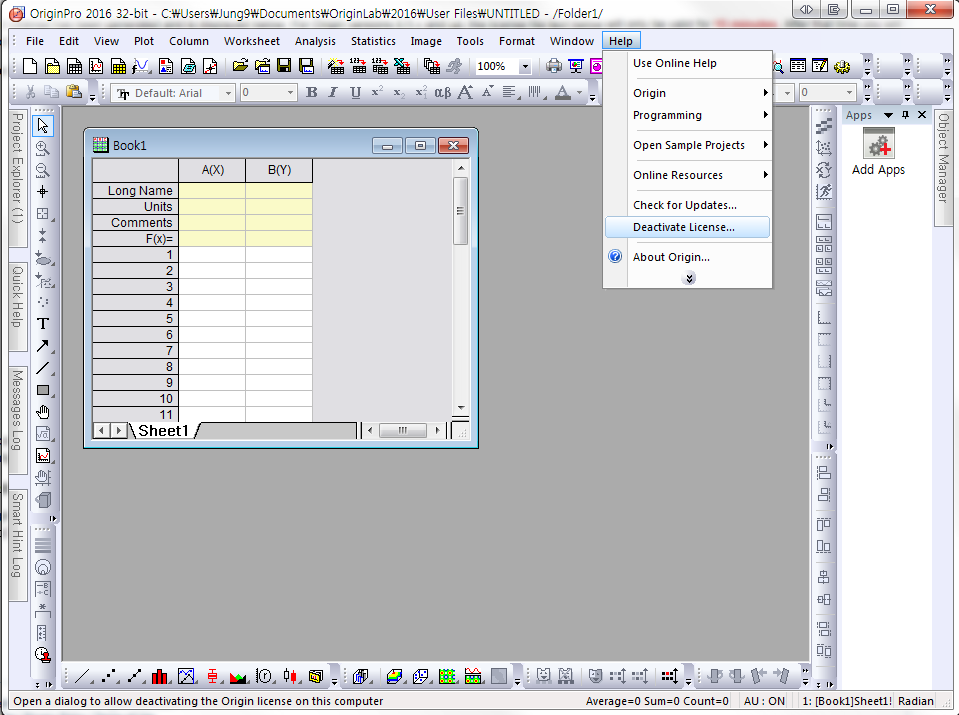Click the New Workbook toolbar icon

(x=75, y=66)
